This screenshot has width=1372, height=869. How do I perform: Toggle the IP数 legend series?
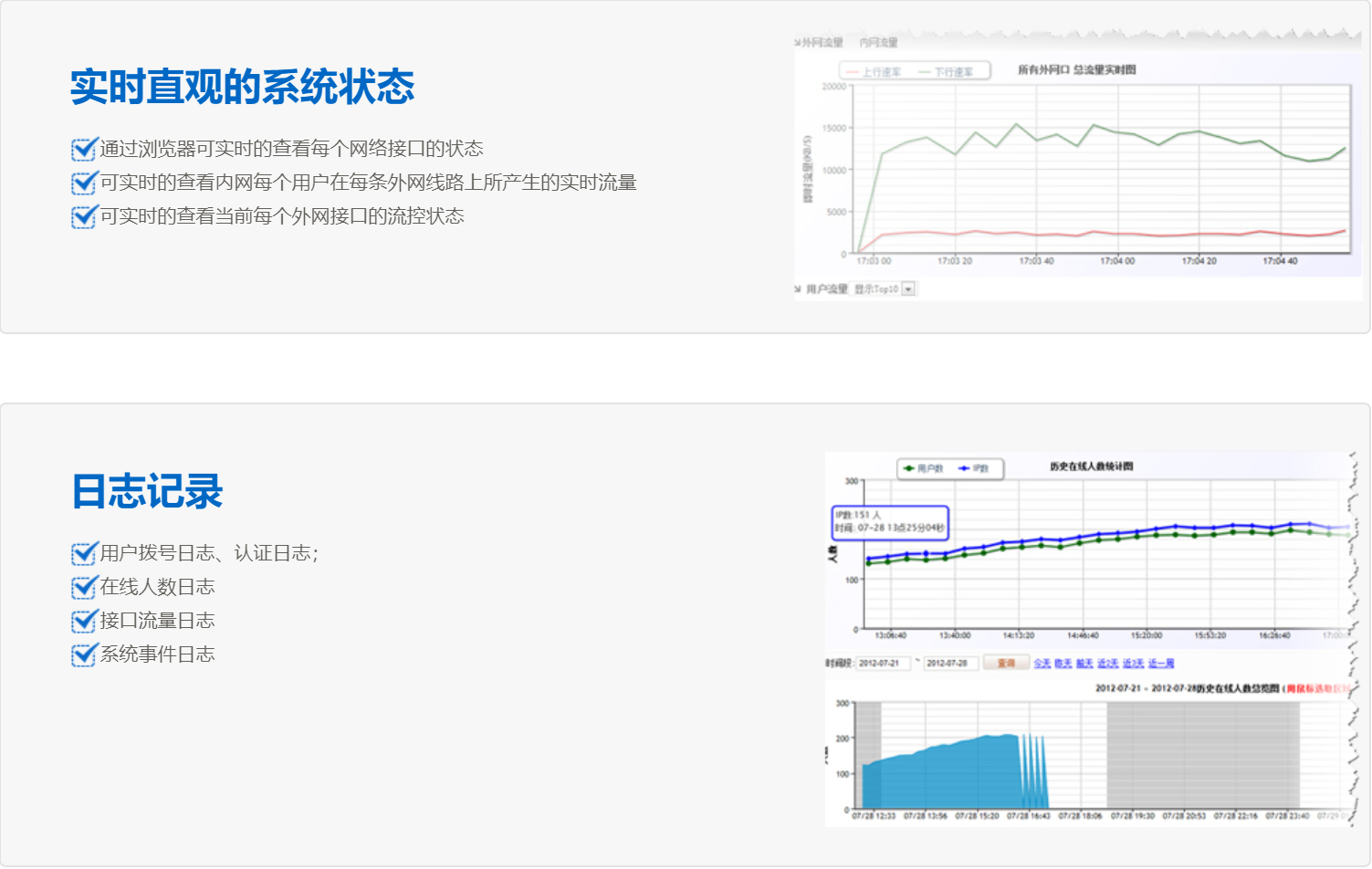click(973, 468)
